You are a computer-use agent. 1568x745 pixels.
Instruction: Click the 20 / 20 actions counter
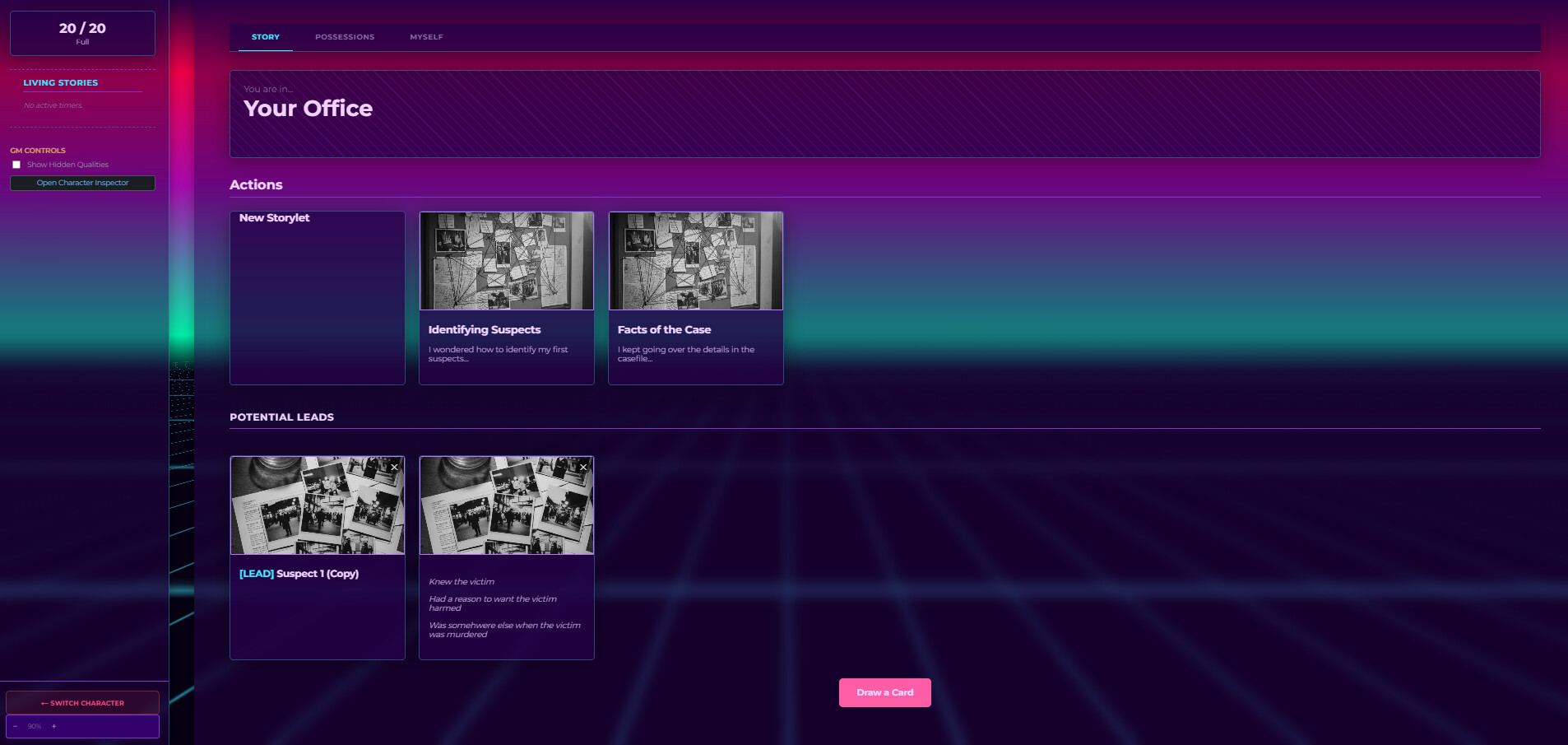tap(82, 33)
